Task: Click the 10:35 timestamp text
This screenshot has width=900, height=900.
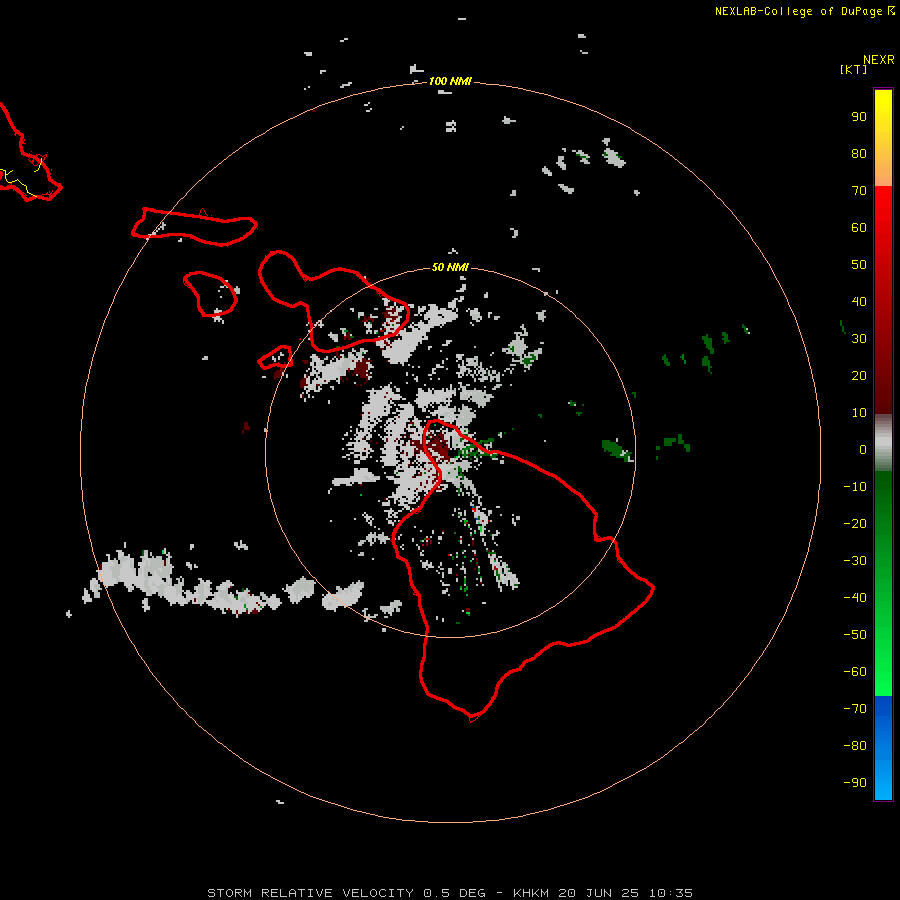Action: tap(670, 893)
